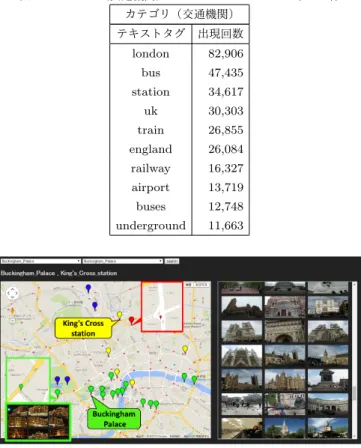Click the topmost blue map pin
Screen dimensions: 361x448
click(88, 289)
